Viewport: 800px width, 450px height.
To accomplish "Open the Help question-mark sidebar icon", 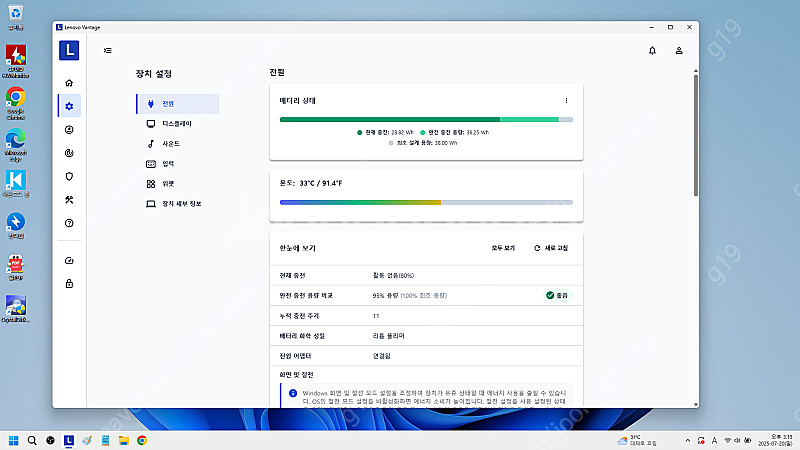I will (69, 223).
